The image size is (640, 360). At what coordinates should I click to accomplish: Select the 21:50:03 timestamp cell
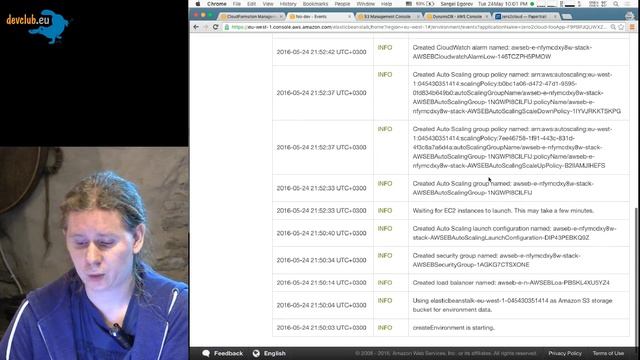pos(321,328)
